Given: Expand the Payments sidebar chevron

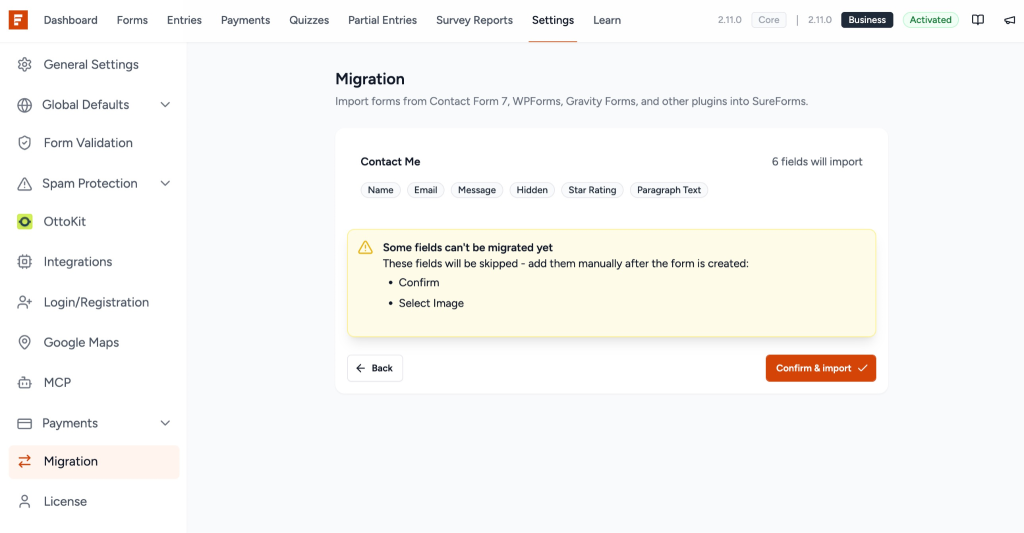Looking at the screenshot, I should (165, 423).
